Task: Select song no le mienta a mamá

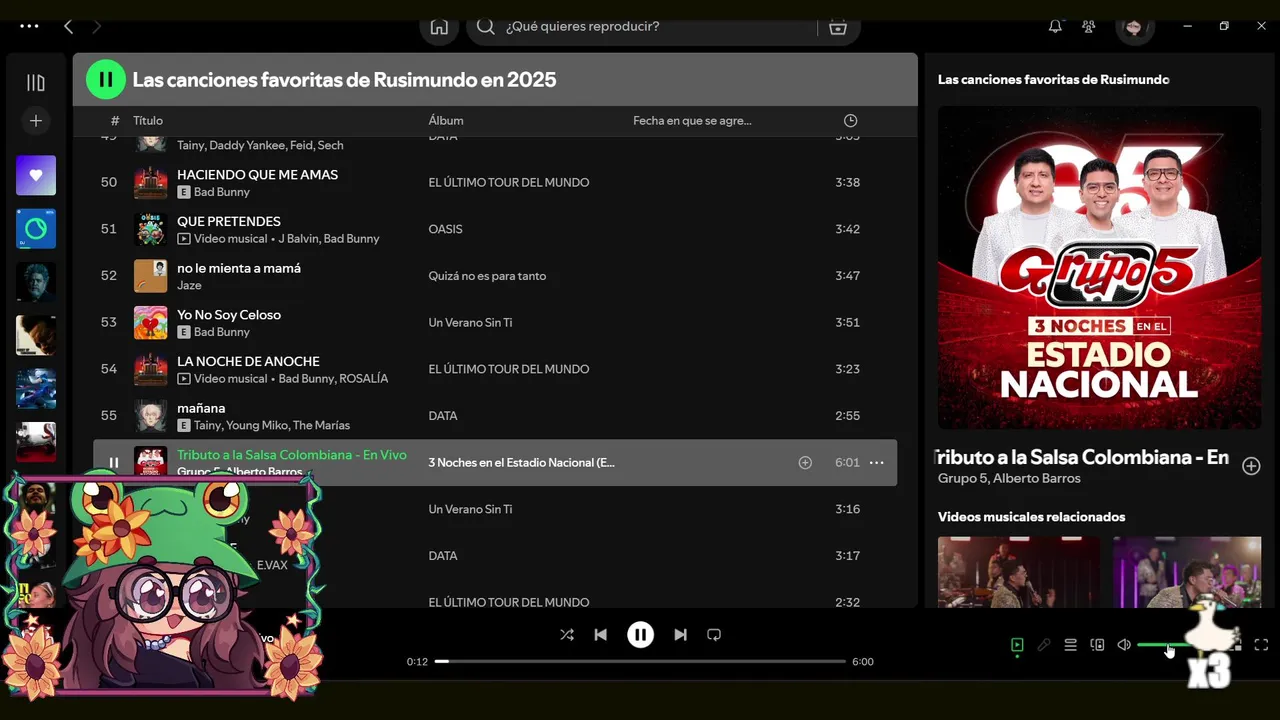Action: pyautogui.click(x=239, y=268)
